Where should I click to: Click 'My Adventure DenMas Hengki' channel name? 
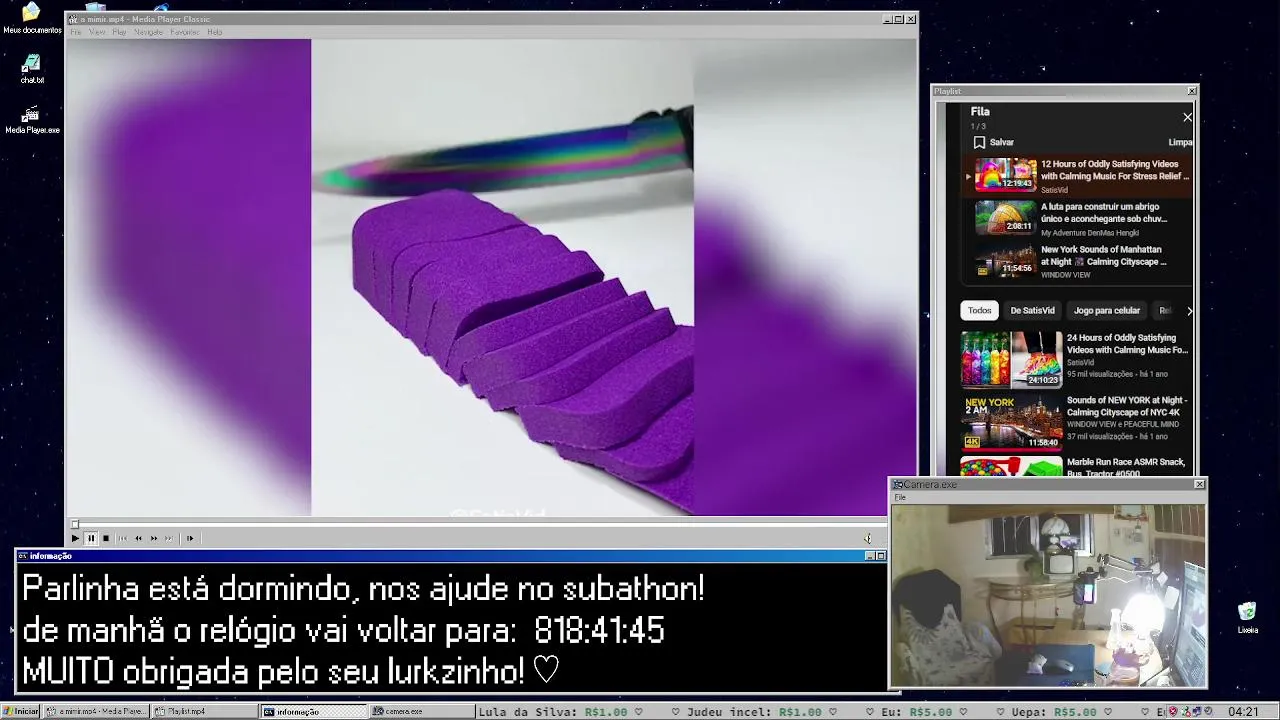(x=1090, y=233)
